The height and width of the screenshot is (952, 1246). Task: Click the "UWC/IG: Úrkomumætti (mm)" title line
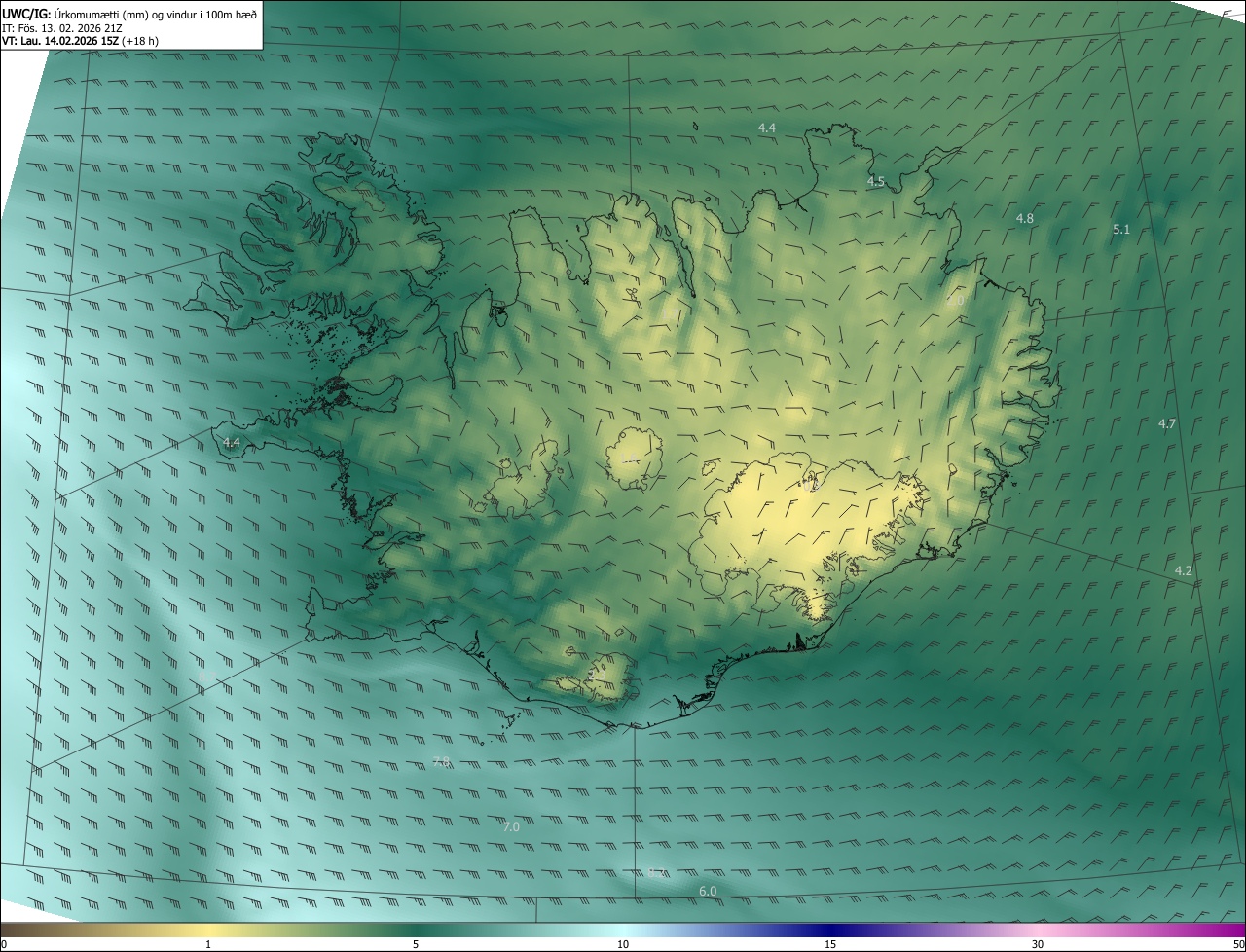point(129,13)
